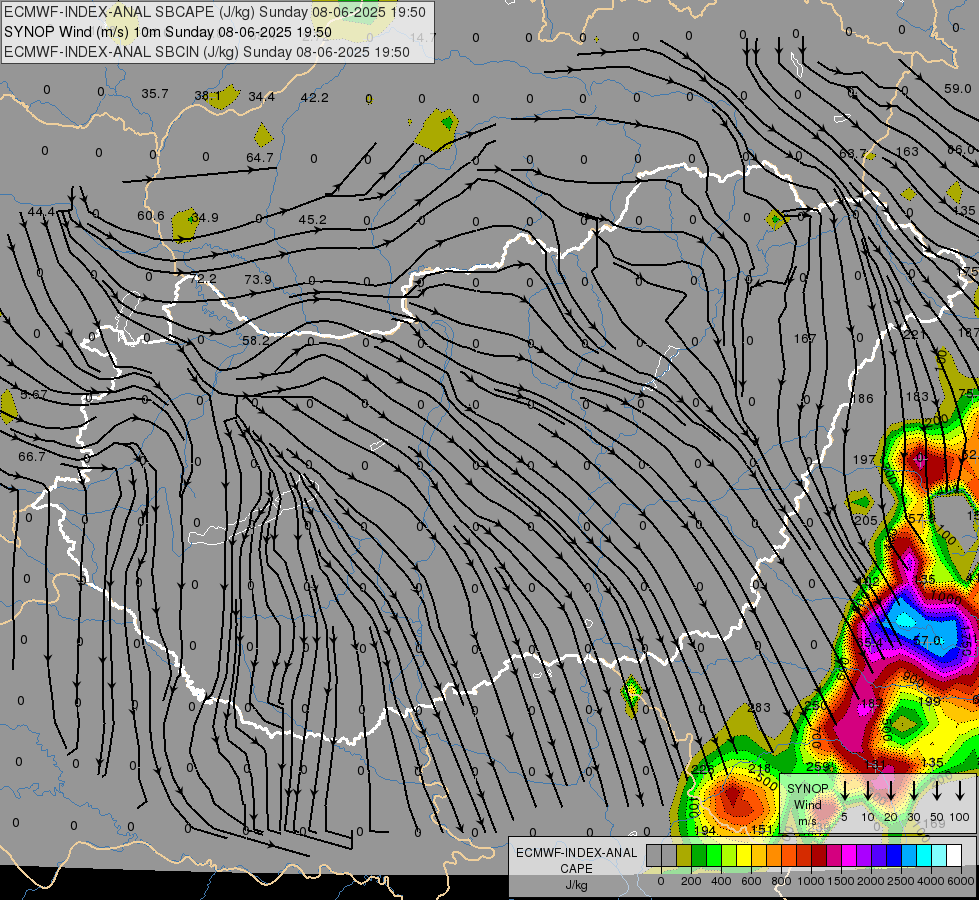The height and width of the screenshot is (900, 979).
Task: Click the 60.6 value on the map
Action: pos(150,215)
